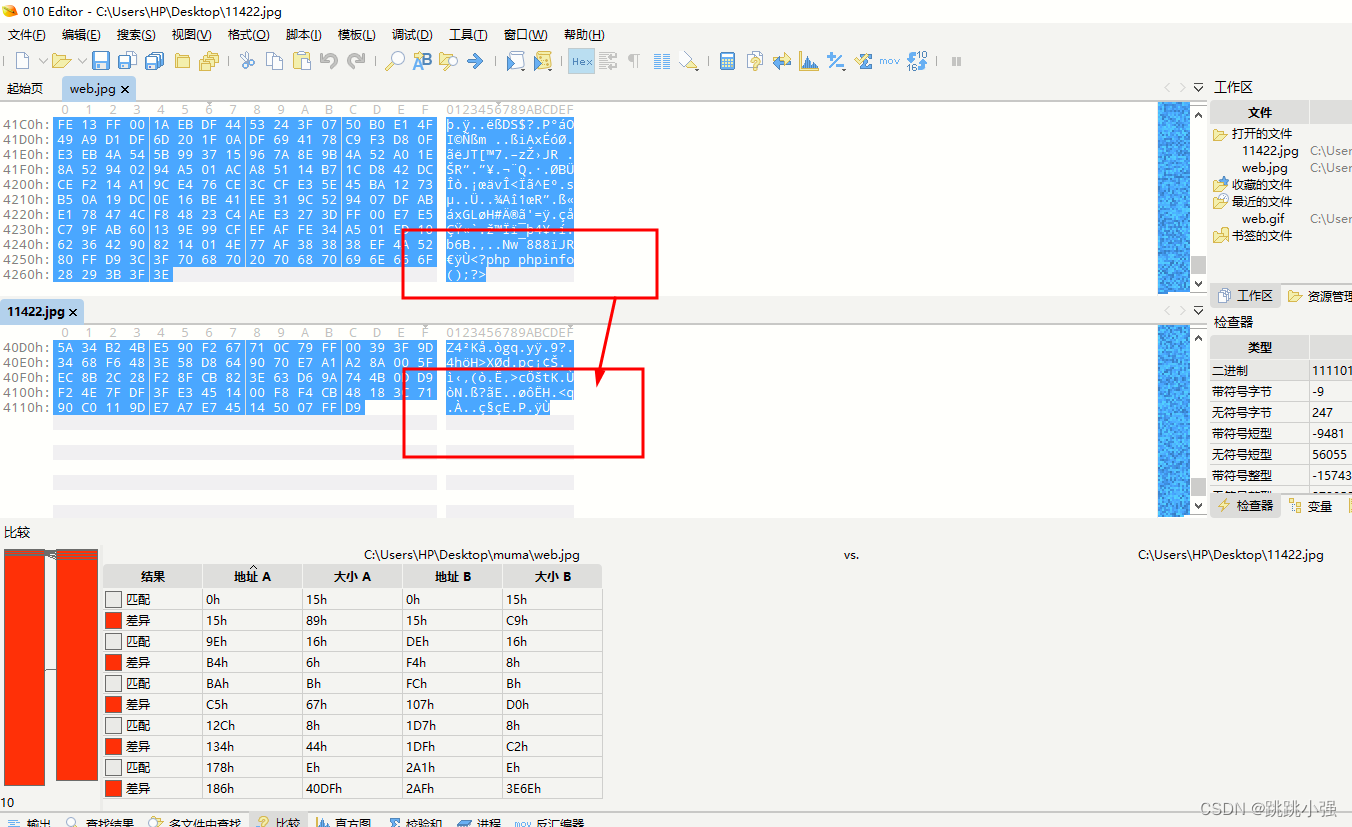This screenshot has height=827, width=1352.
Task: Click the Paste clipboard icon
Action: click(x=301, y=61)
